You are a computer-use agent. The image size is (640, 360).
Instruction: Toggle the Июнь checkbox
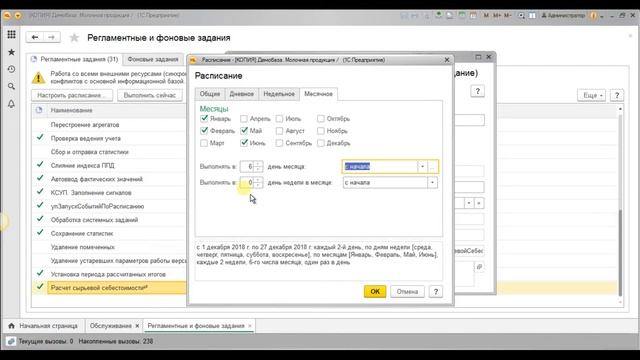244,143
